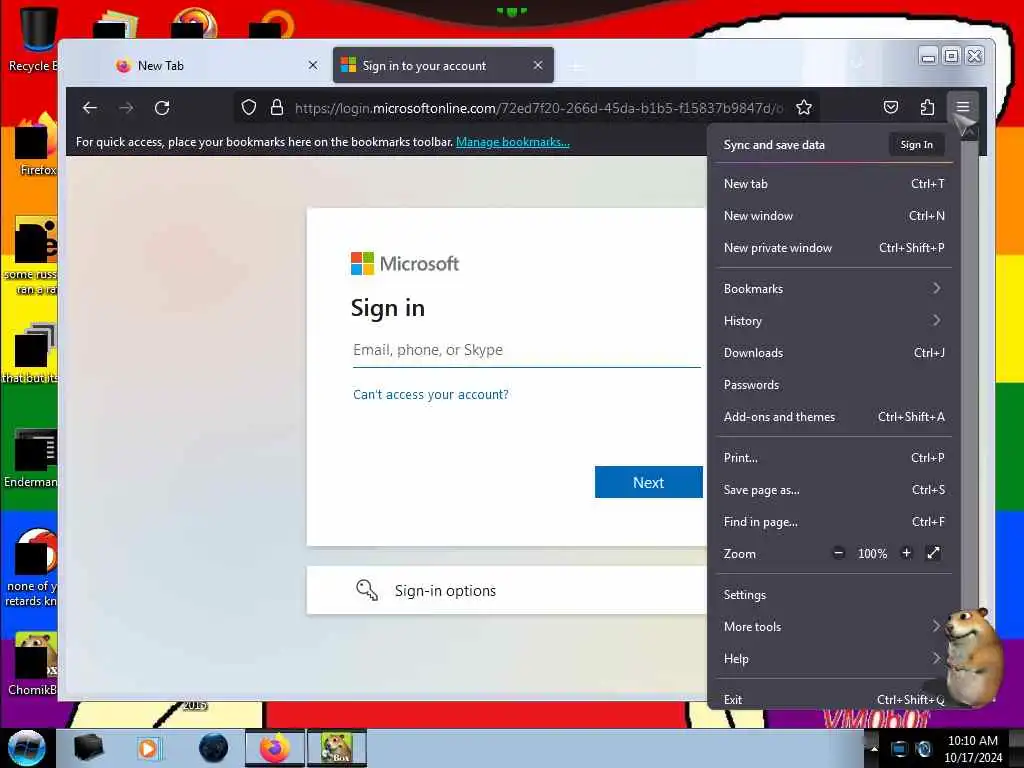Click the taskbar clock showing 10:10 AM

972,749
